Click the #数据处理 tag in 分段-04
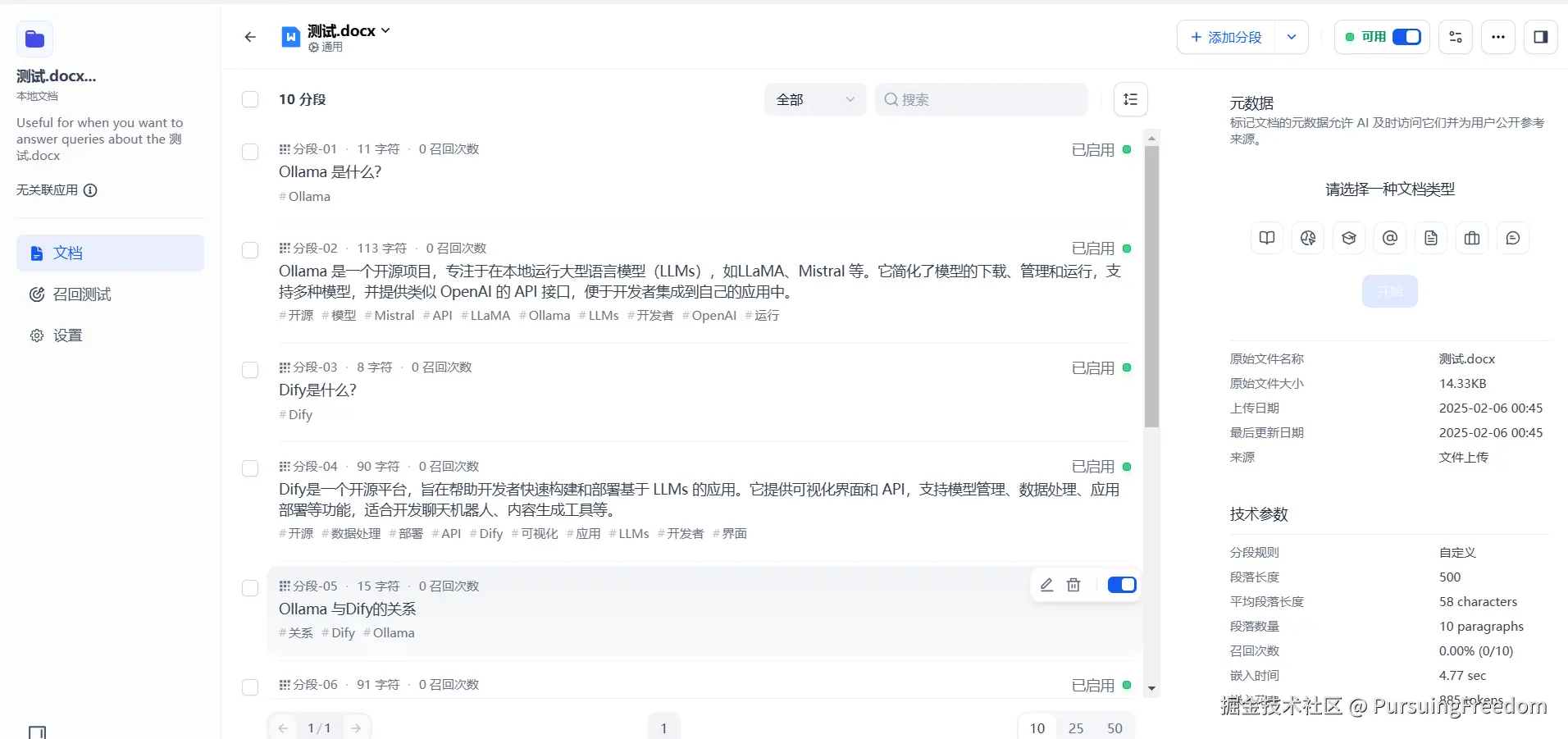The image size is (1568, 739). pos(351,534)
